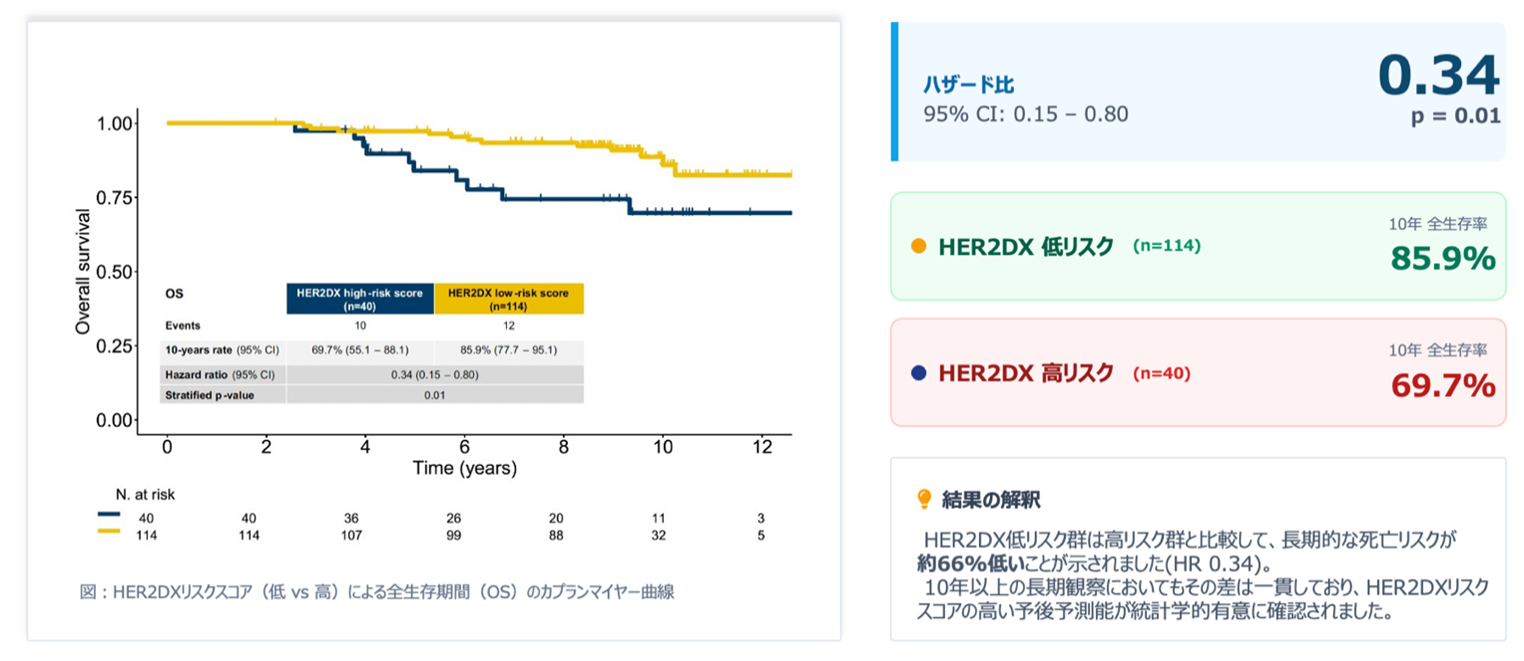Select the HER2DX low-risk score table header
The width and height of the screenshot is (1524, 661).
508,298
